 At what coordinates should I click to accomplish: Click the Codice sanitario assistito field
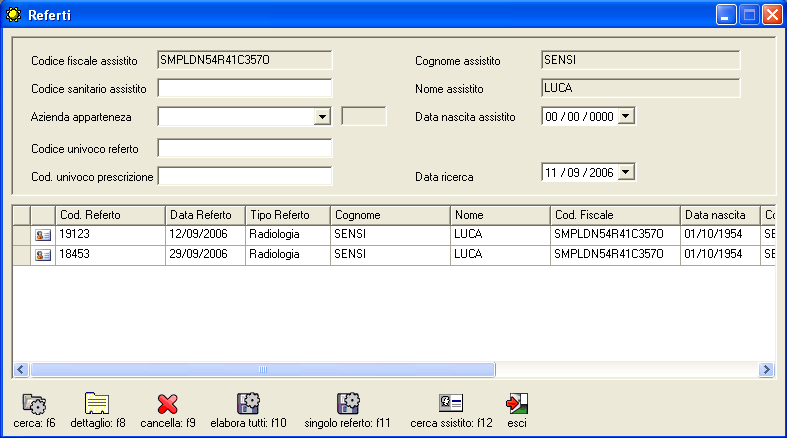click(244, 88)
